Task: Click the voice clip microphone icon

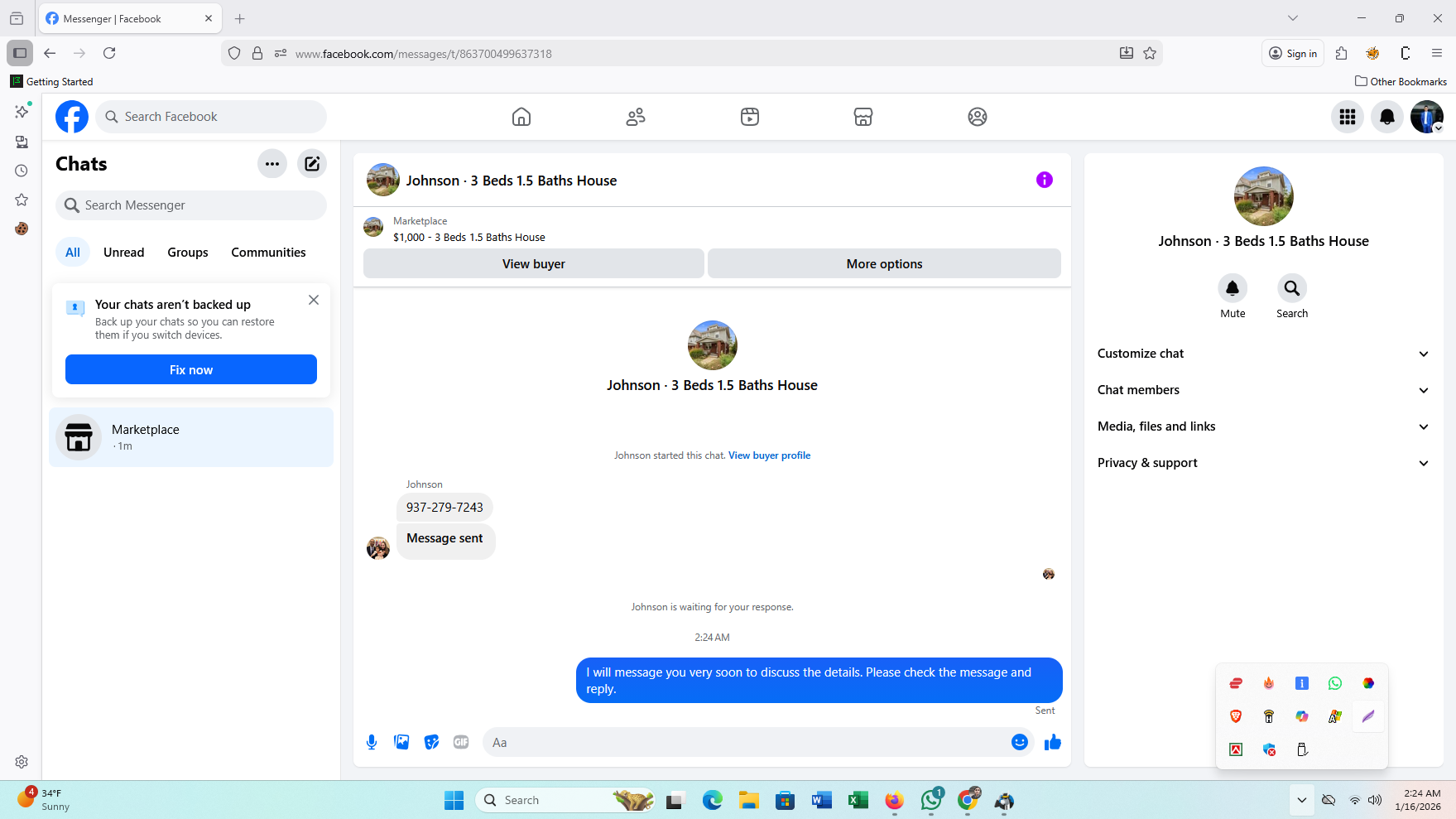Action: coord(372,742)
